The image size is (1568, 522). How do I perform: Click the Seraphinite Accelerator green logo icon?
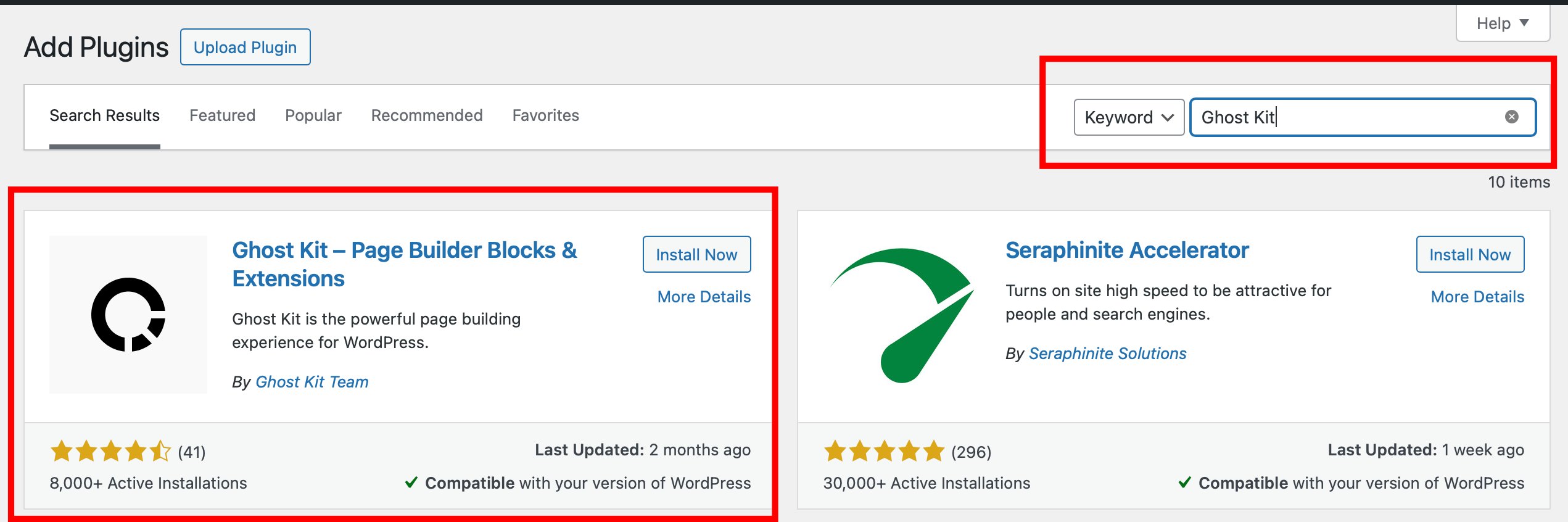click(x=901, y=315)
